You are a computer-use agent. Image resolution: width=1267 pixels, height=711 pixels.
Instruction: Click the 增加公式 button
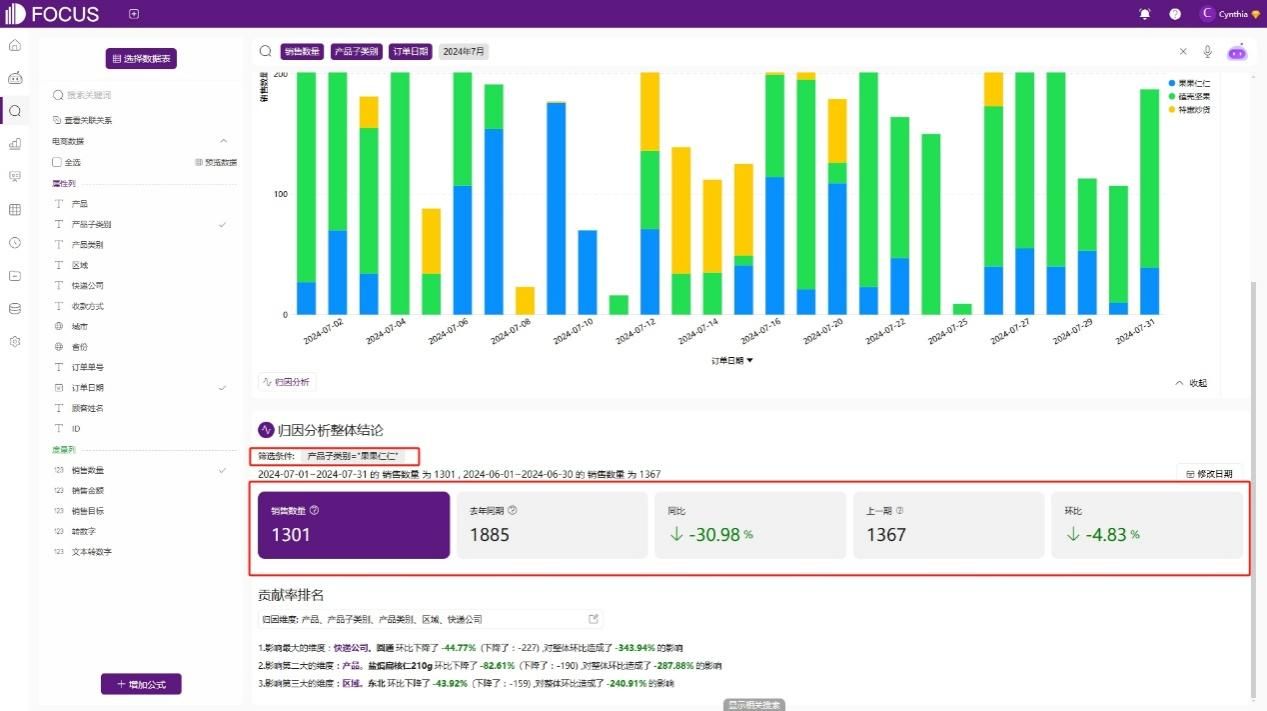141,684
